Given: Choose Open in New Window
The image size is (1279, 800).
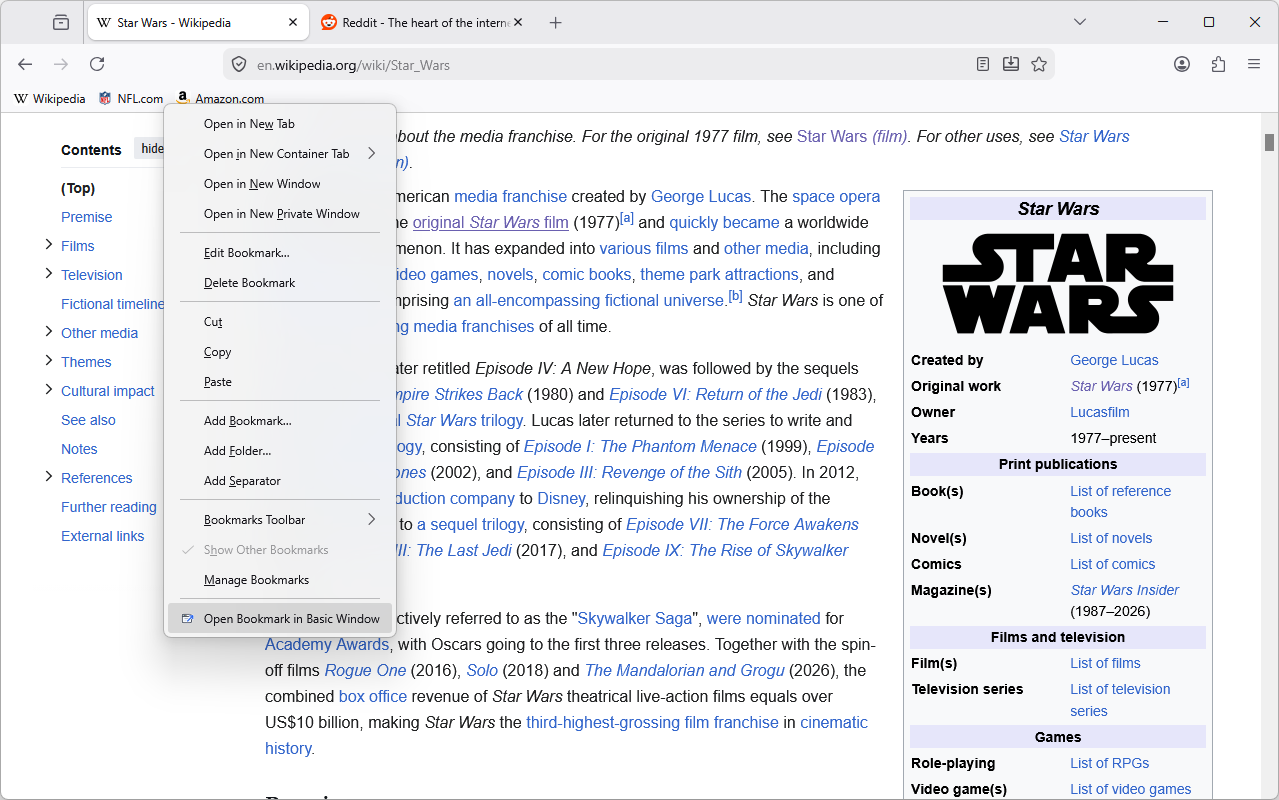Looking at the screenshot, I should click(x=280, y=184).
